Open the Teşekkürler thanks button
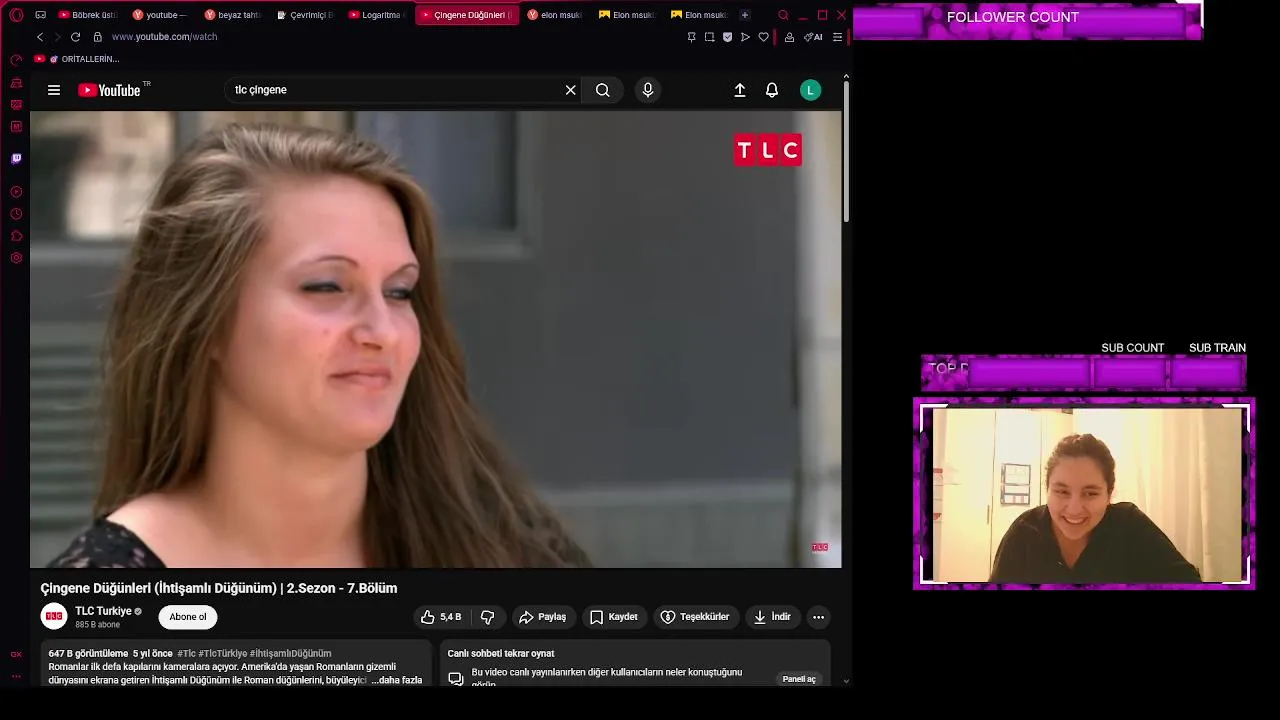 [695, 617]
